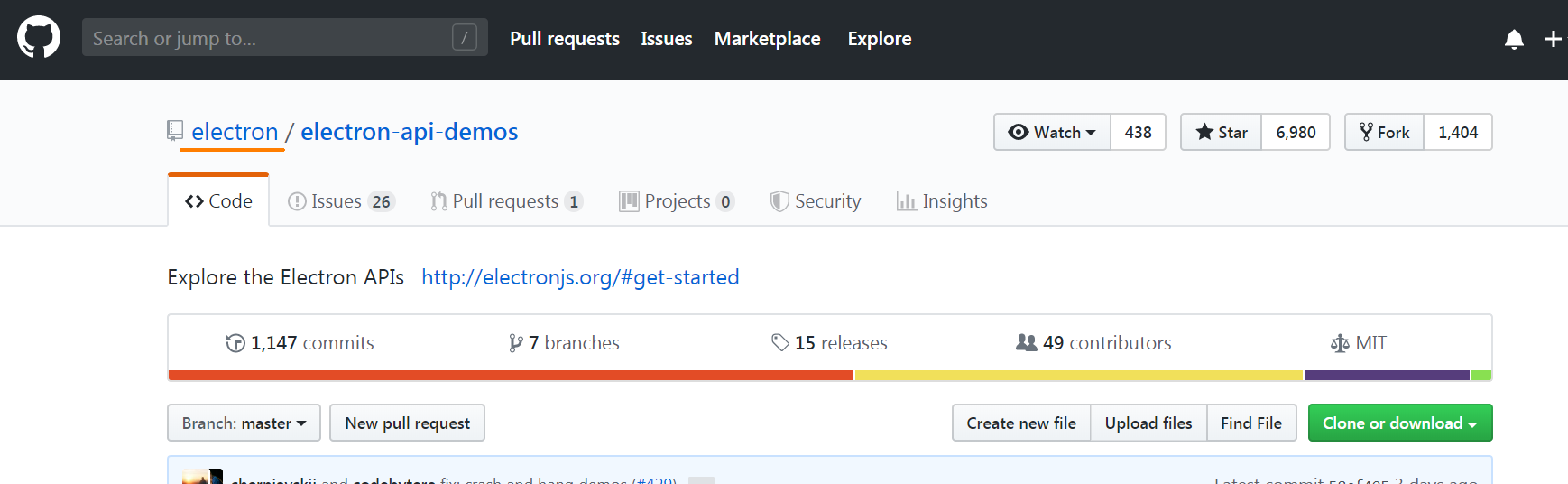Click the project board icon on Projects tab
1568x484 pixels.
tap(629, 201)
